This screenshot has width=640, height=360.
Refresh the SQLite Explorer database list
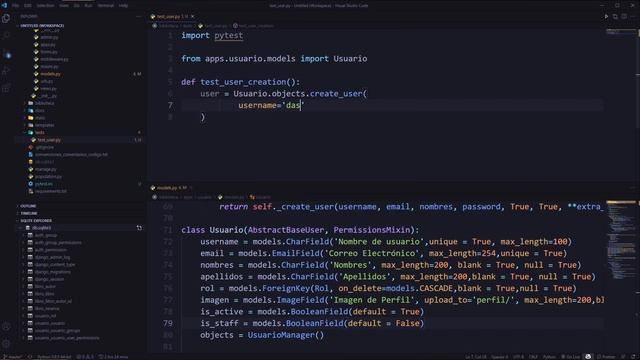pyautogui.click(x=139, y=228)
